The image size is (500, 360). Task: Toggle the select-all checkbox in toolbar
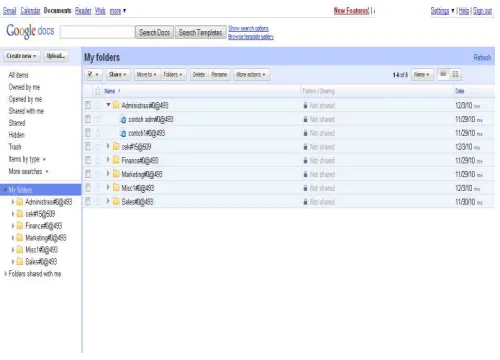[90, 74]
